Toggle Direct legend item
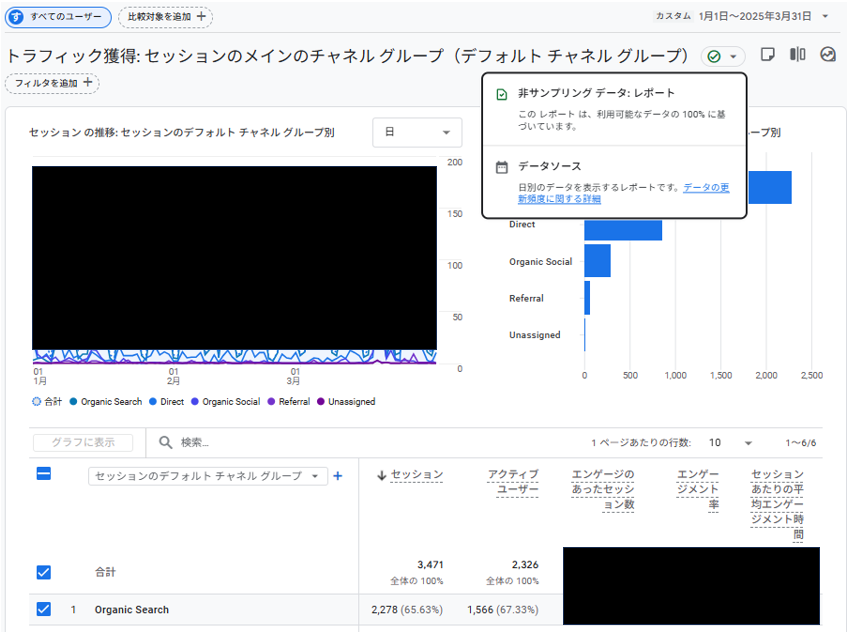This screenshot has height=632, width=848. point(167,402)
